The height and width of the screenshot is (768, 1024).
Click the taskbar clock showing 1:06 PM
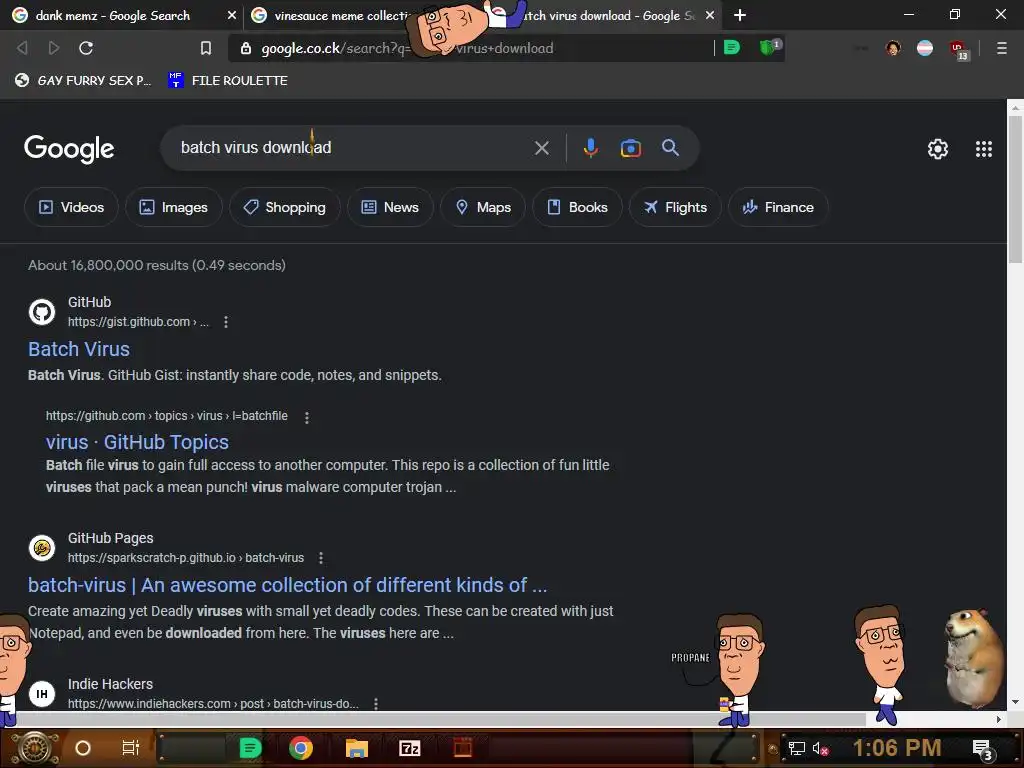(x=897, y=748)
